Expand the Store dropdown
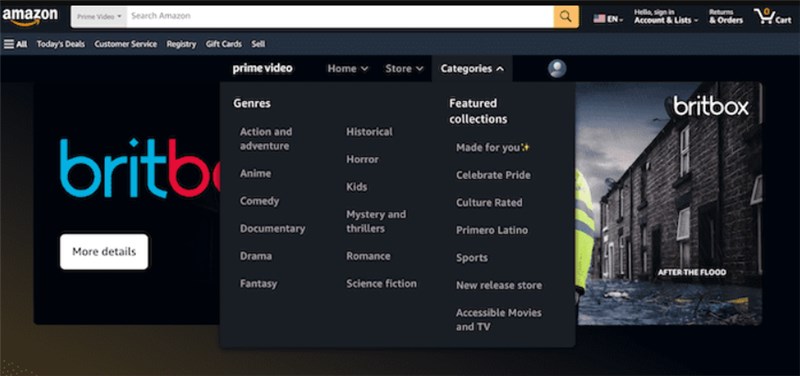The height and width of the screenshot is (376, 800). (404, 68)
